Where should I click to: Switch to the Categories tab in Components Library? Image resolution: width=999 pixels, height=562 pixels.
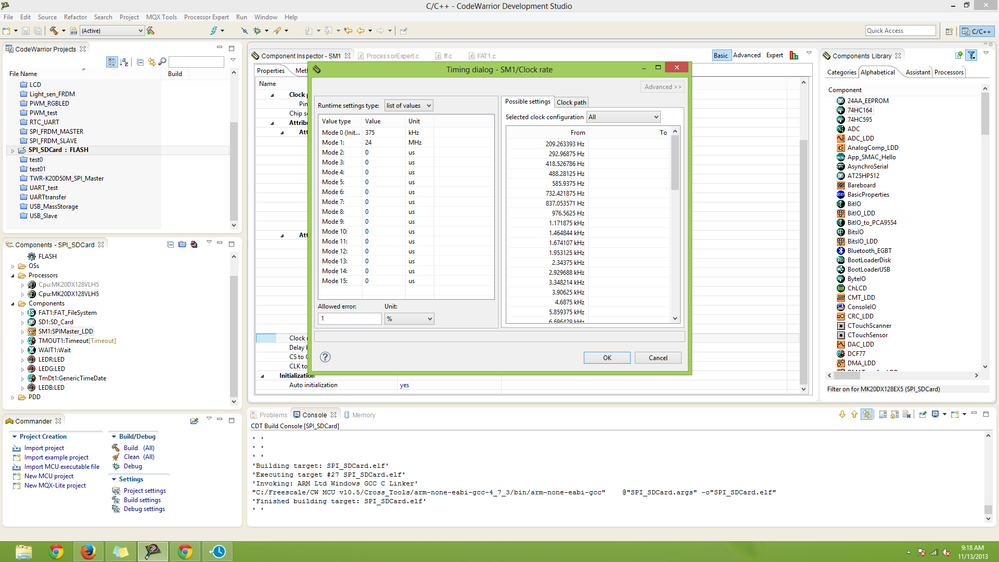(841, 72)
